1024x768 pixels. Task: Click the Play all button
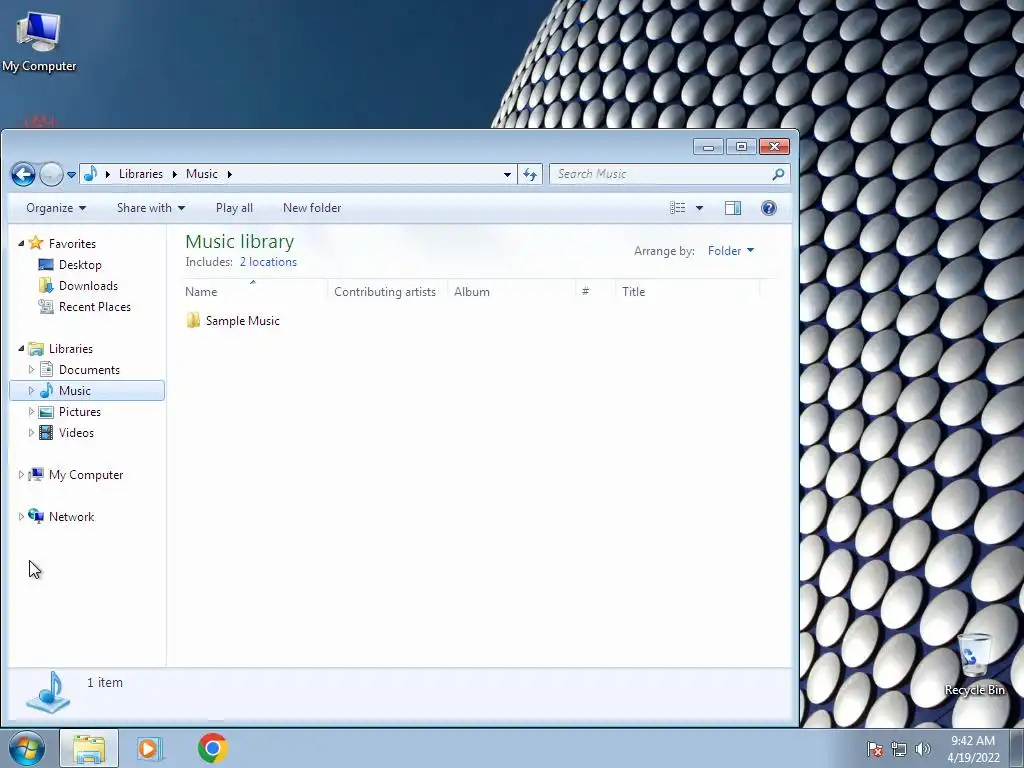pos(234,208)
